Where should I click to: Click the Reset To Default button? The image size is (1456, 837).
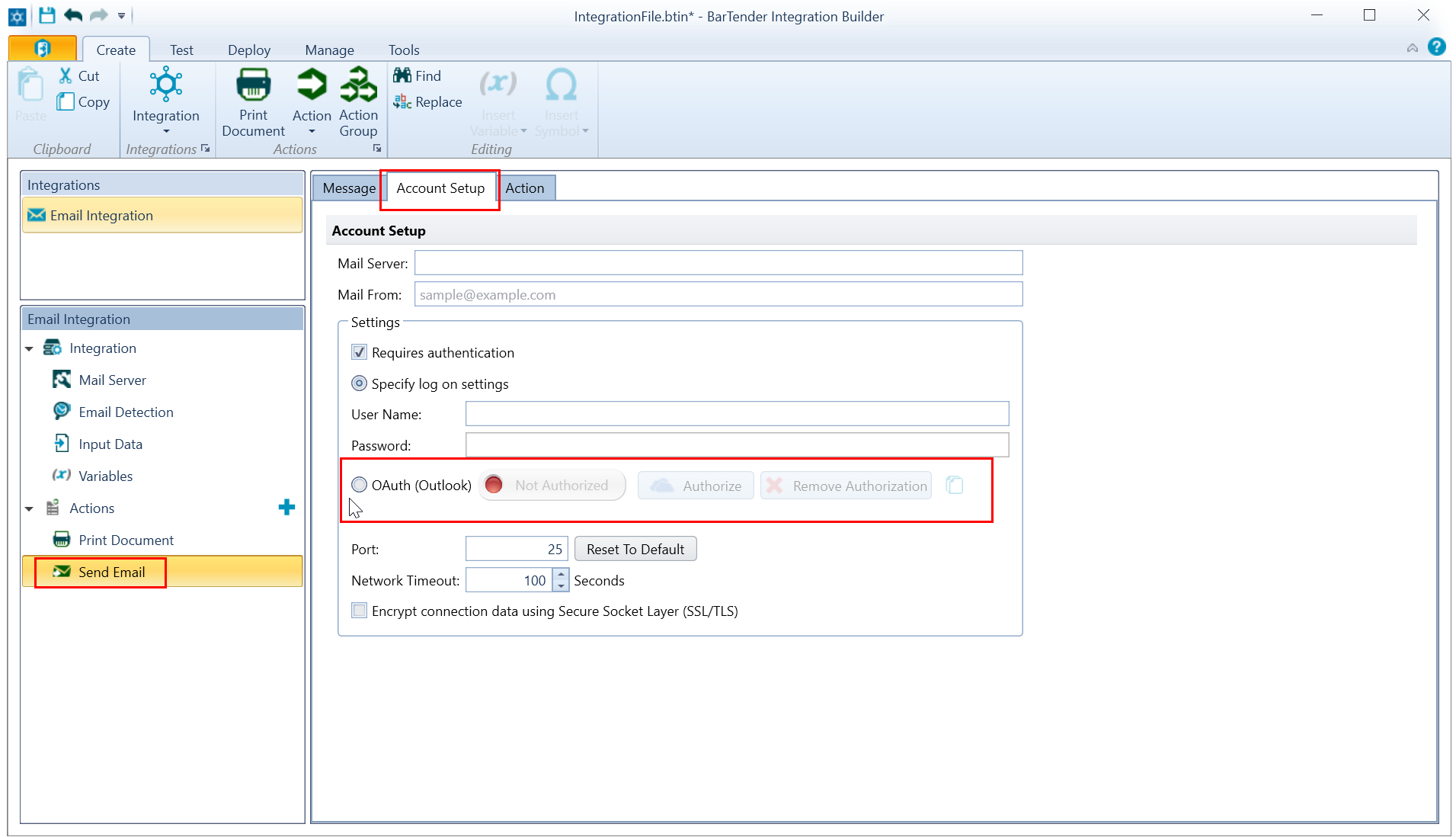(635, 549)
